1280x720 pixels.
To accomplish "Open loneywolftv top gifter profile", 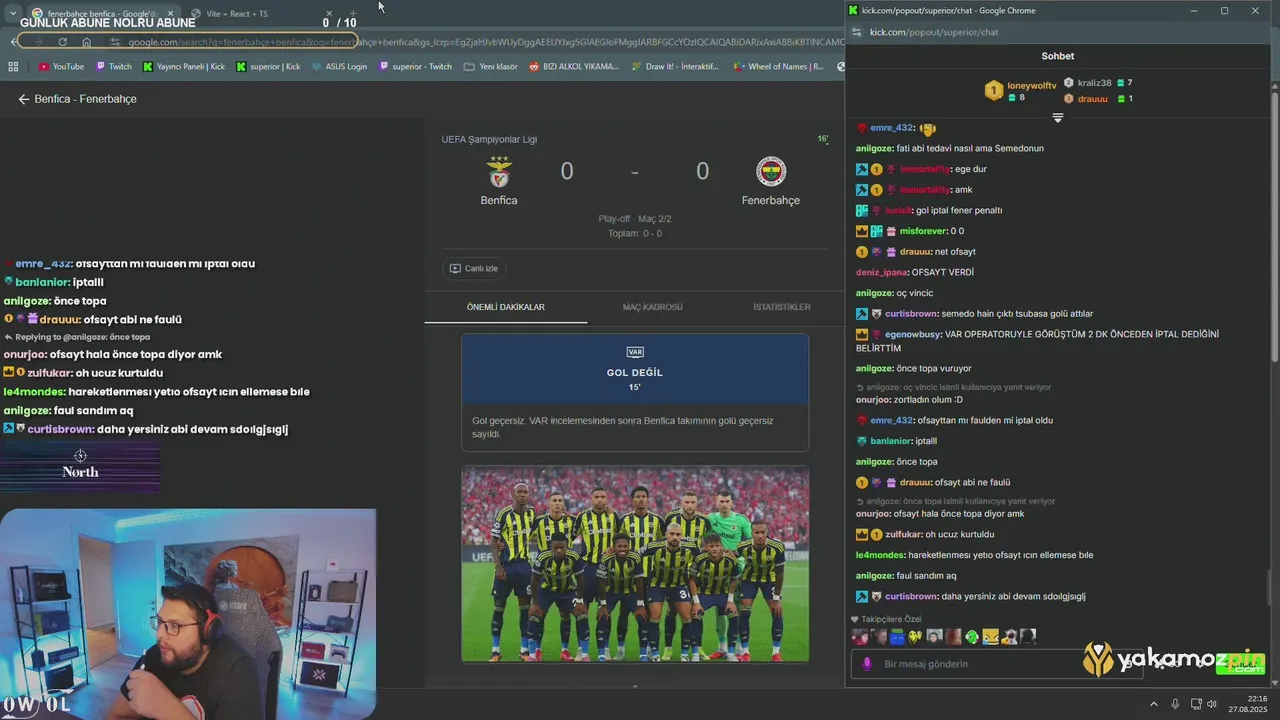I will [x=1031, y=86].
